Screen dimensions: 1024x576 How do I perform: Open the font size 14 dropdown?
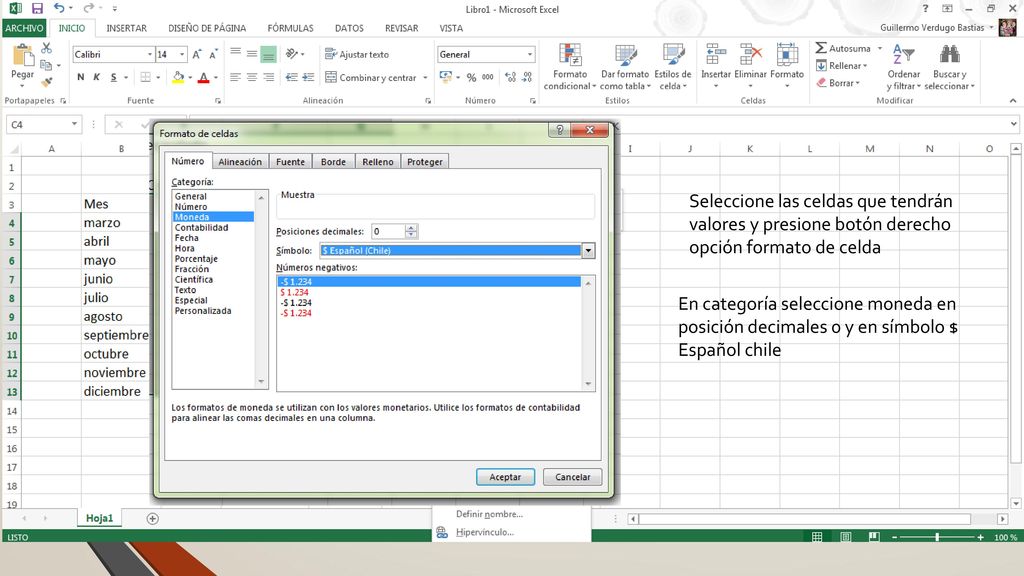coord(182,55)
